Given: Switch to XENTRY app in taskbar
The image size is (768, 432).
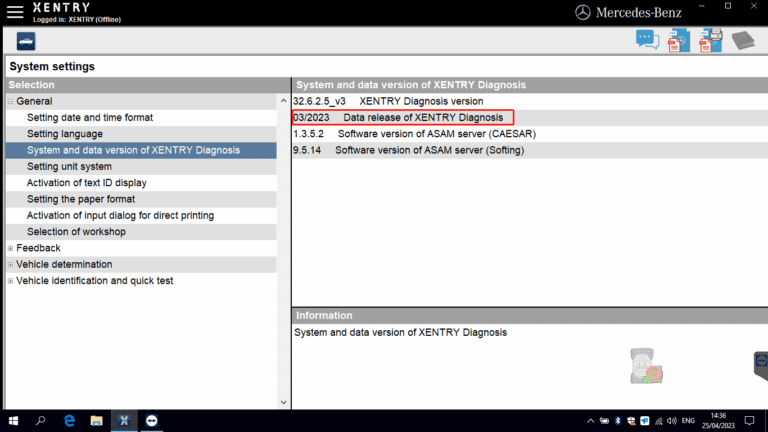Looking at the screenshot, I should pyautogui.click(x=124, y=421).
